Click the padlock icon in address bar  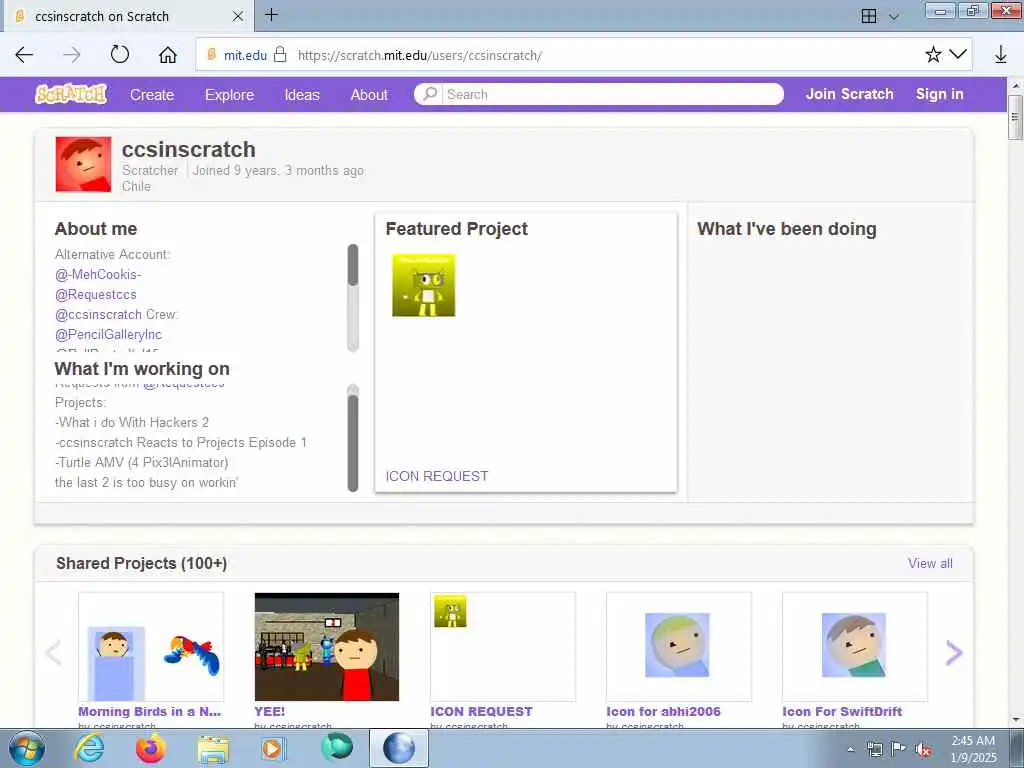[280, 54]
